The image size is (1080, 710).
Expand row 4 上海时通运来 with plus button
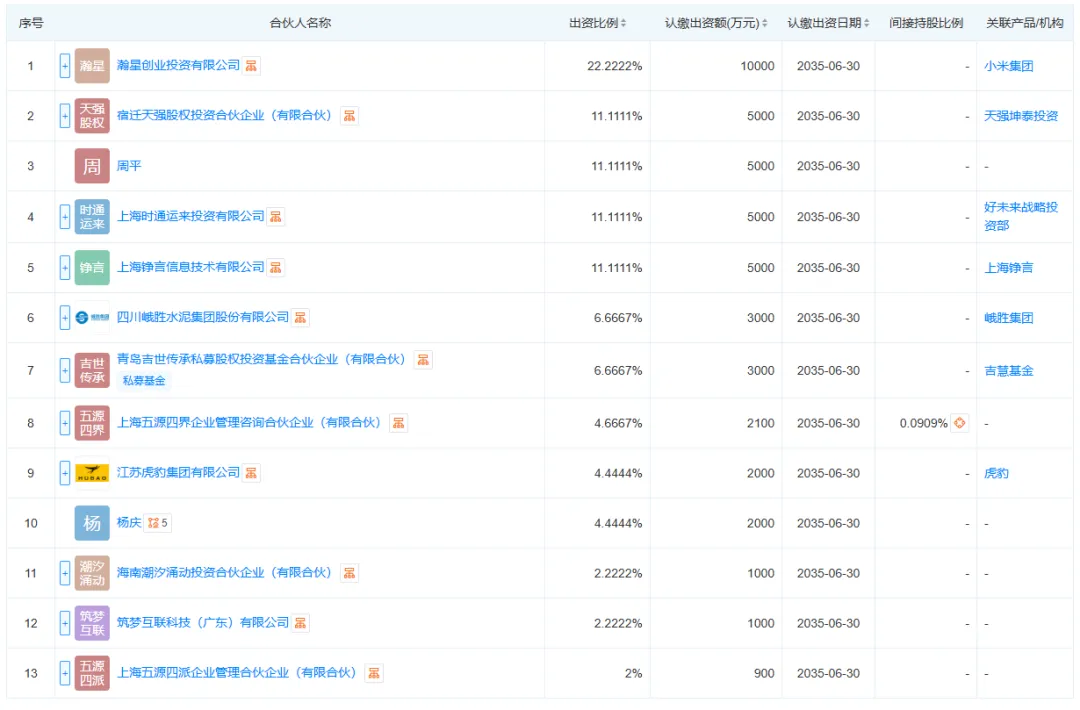[65, 217]
